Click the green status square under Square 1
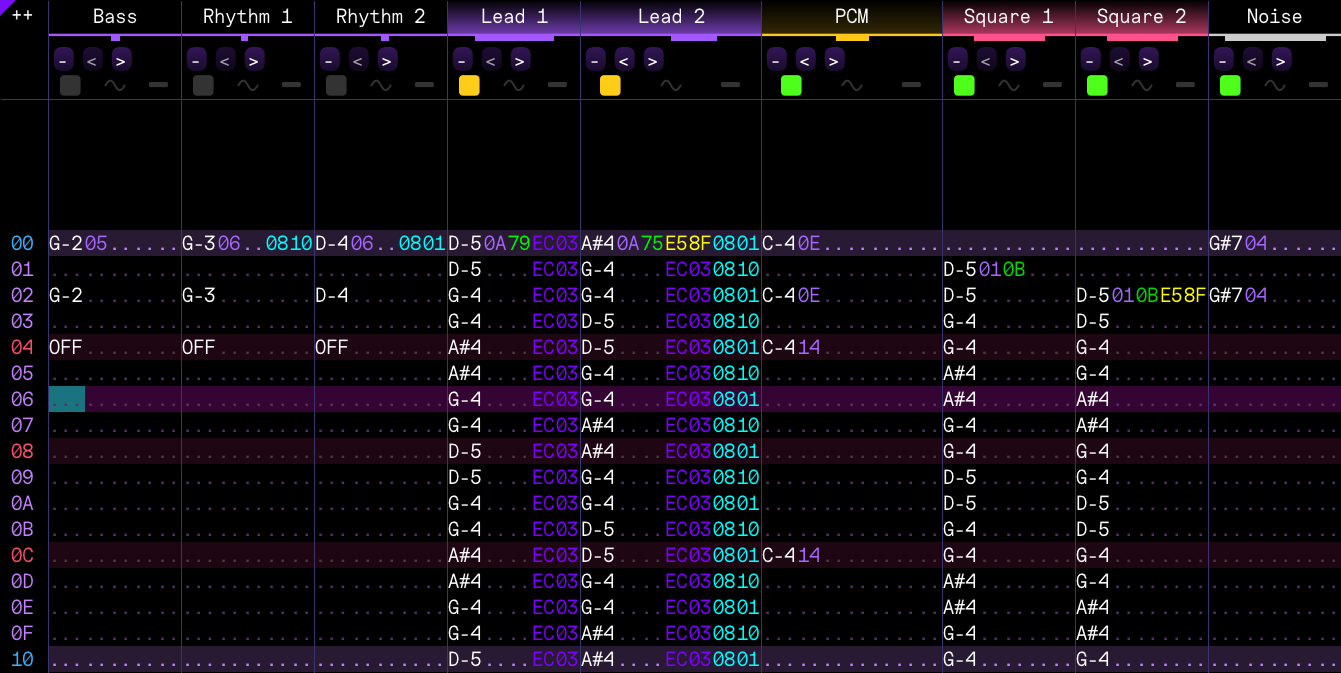The width and height of the screenshot is (1341, 673). tap(964, 86)
